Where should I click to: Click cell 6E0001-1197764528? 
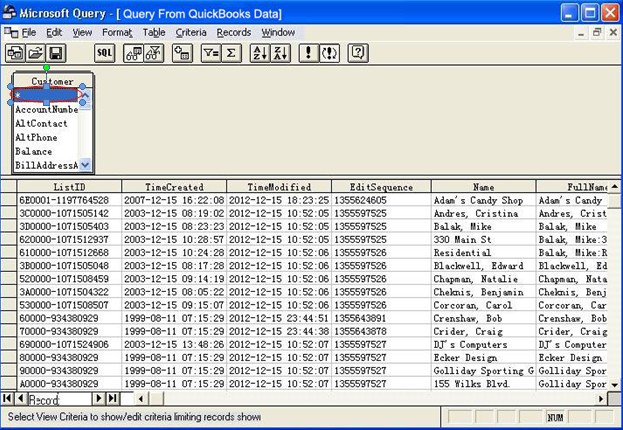[x=69, y=200]
